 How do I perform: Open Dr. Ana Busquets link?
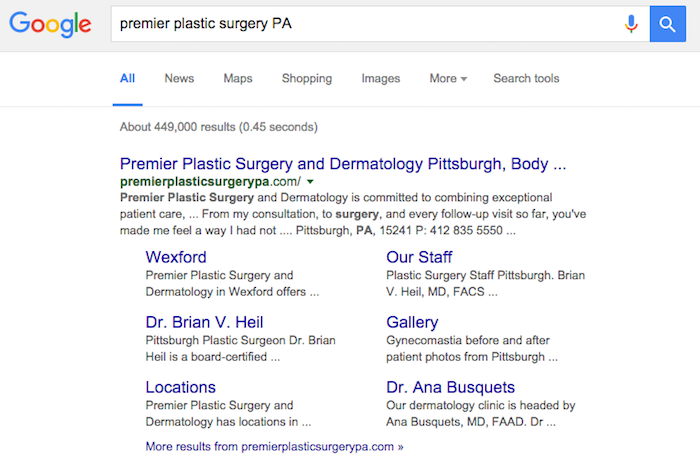[x=450, y=387]
